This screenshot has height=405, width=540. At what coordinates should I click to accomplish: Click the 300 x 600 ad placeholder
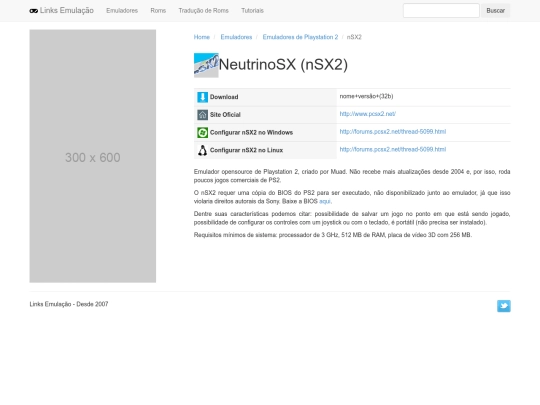pyautogui.click(x=93, y=156)
